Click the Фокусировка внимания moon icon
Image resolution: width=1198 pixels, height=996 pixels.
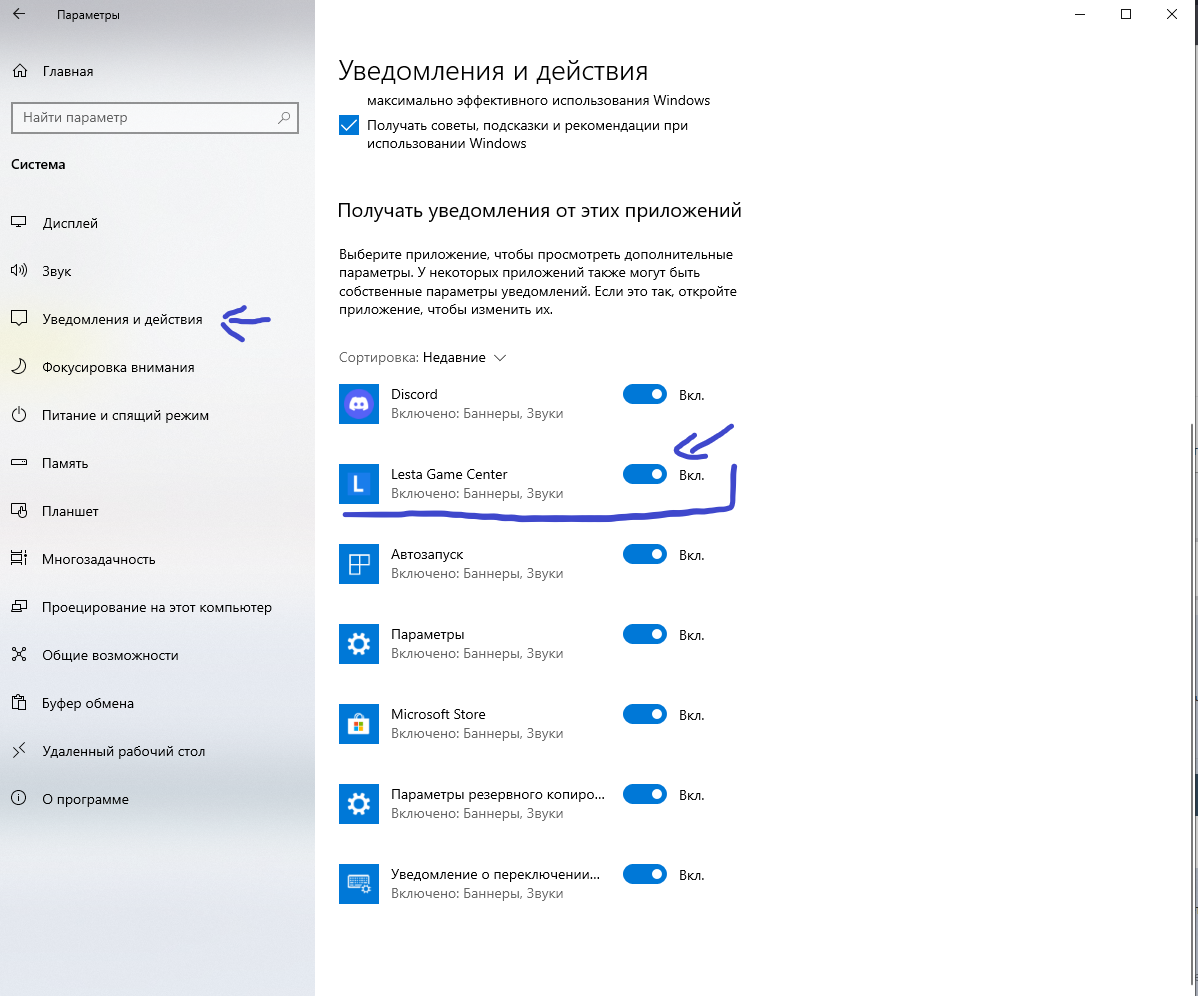(x=19, y=367)
